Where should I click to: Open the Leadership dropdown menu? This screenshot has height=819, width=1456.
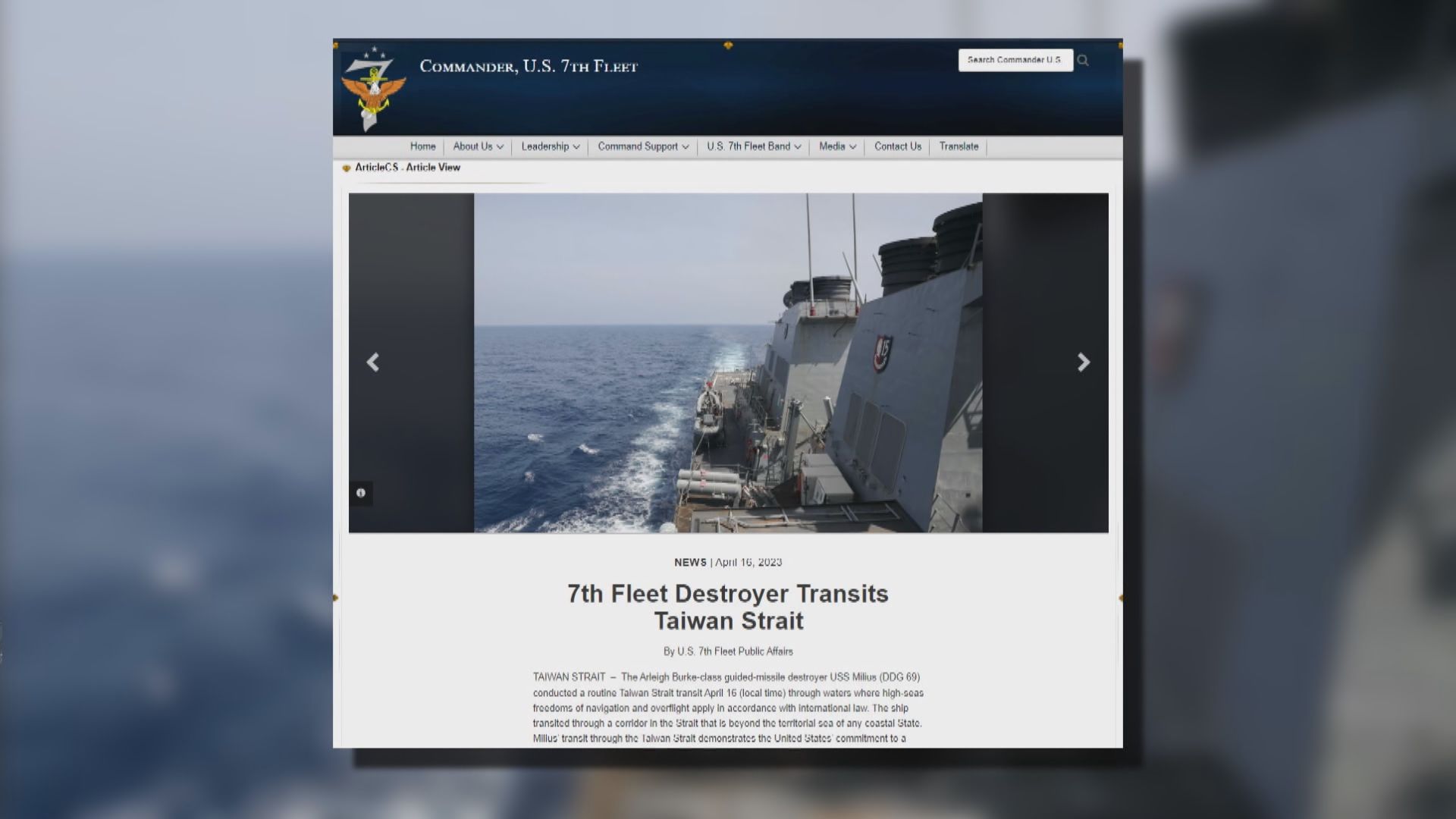[548, 146]
